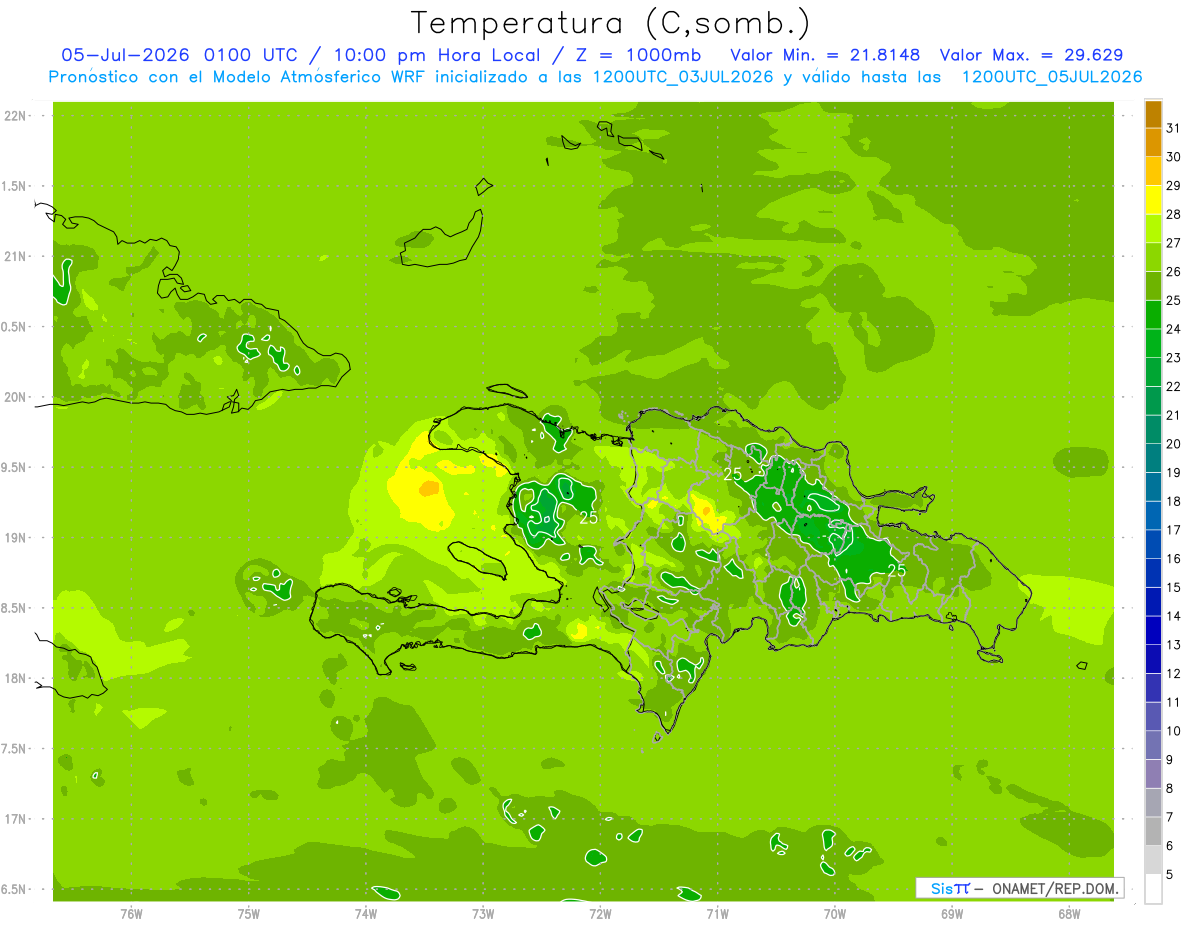Click the swatch between 26 and 27
The image size is (1200, 927).
click(1153, 257)
